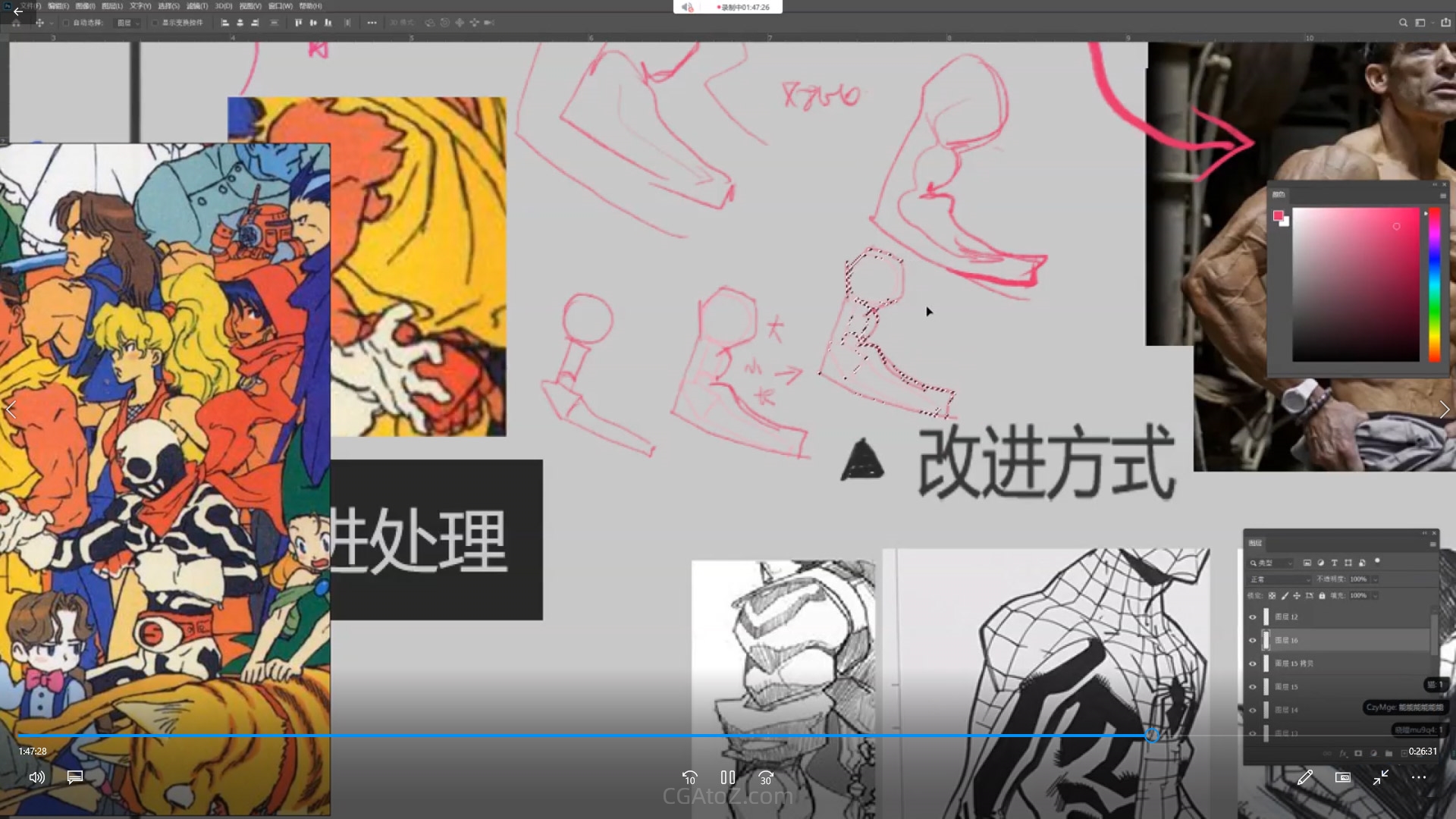1456x819 pixels.
Task: Open the 图像(I) menu
Action: coord(85,6)
